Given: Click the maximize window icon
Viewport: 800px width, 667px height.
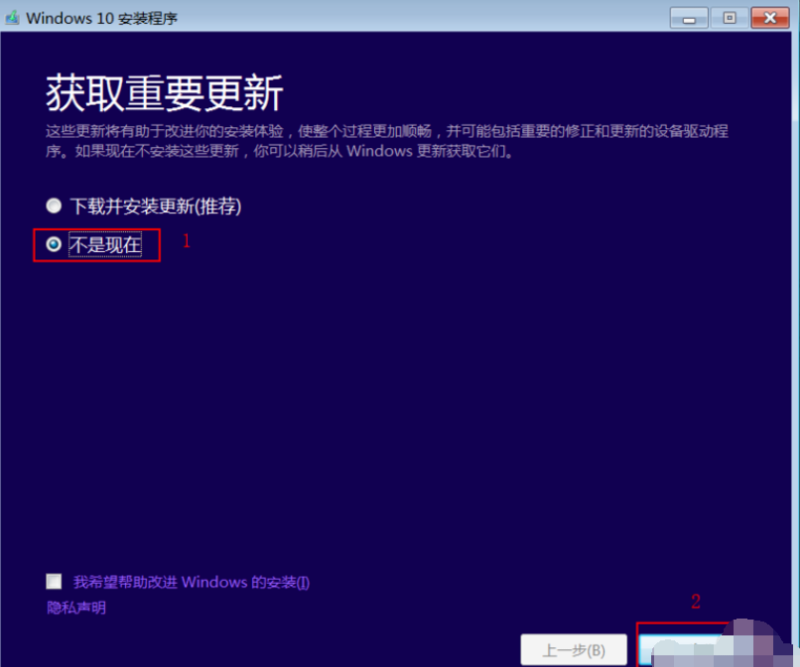Looking at the screenshot, I should point(728,17).
